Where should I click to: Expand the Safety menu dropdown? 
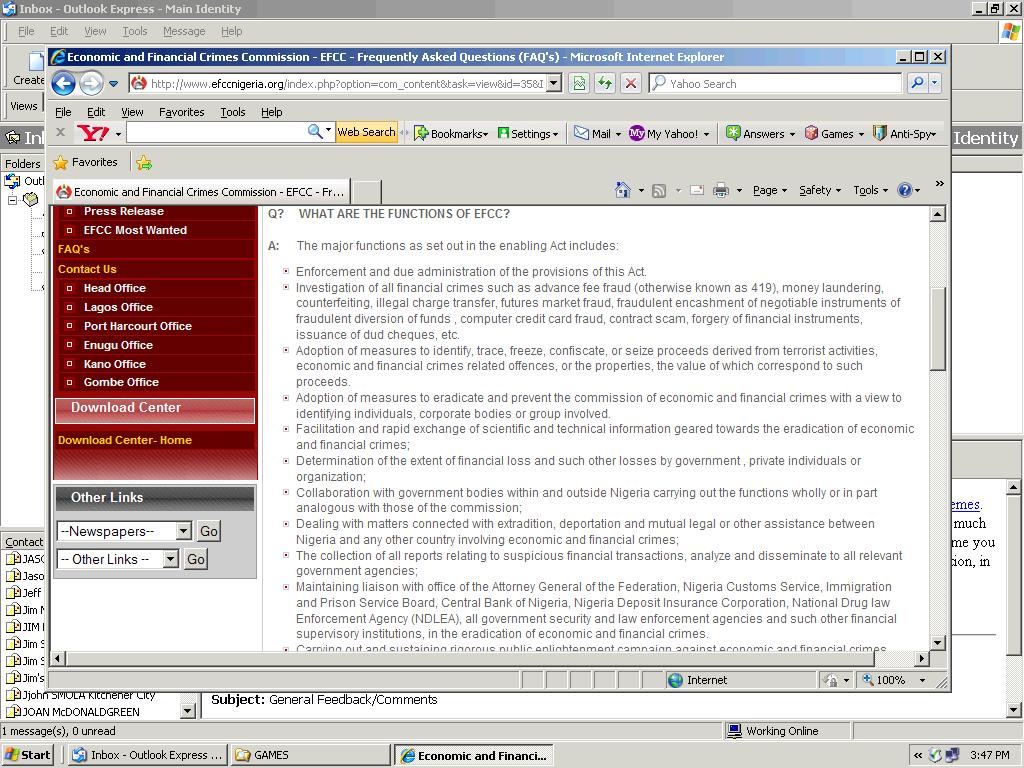pos(820,190)
